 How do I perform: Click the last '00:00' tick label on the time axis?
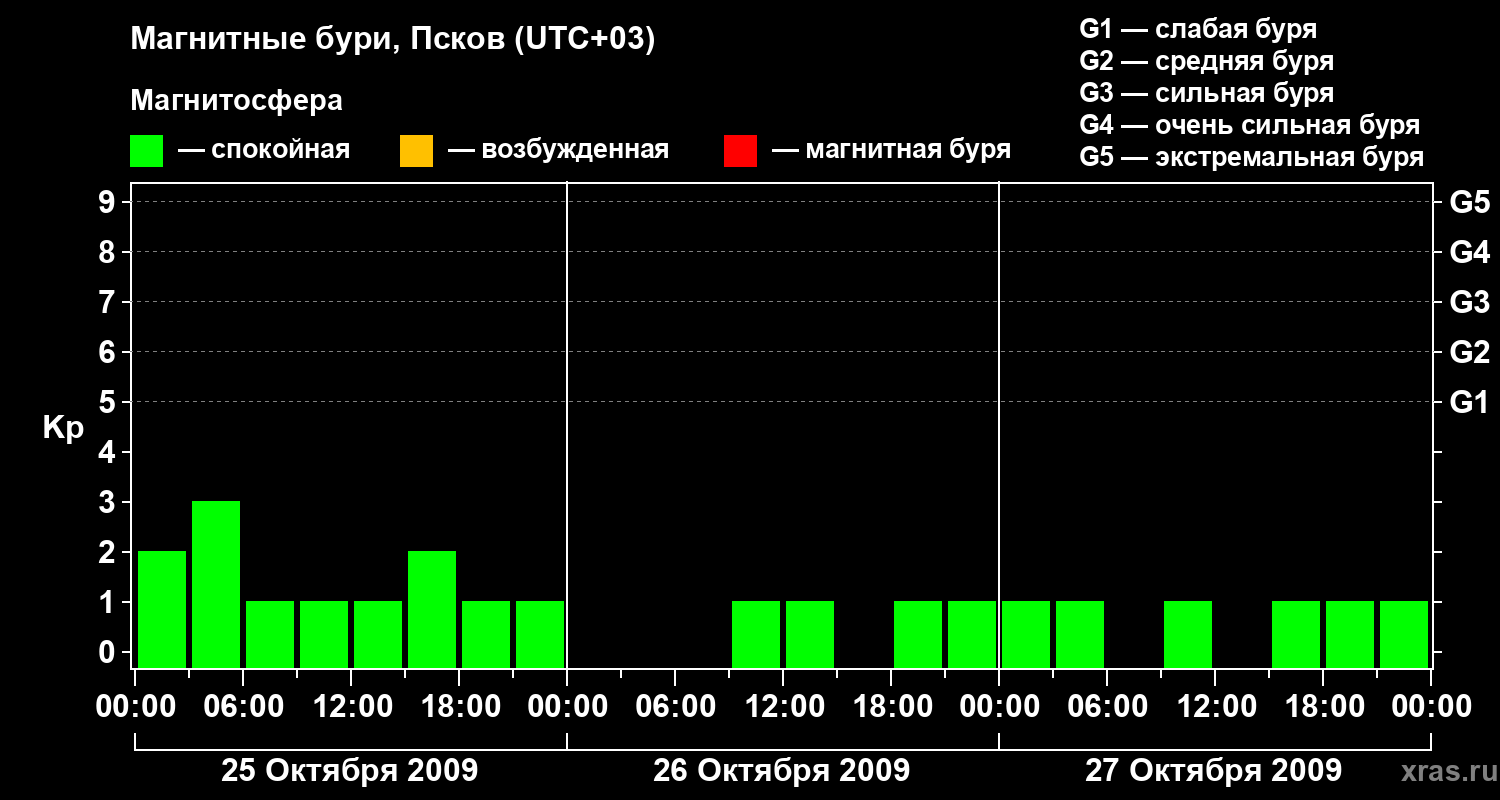[1431, 707]
